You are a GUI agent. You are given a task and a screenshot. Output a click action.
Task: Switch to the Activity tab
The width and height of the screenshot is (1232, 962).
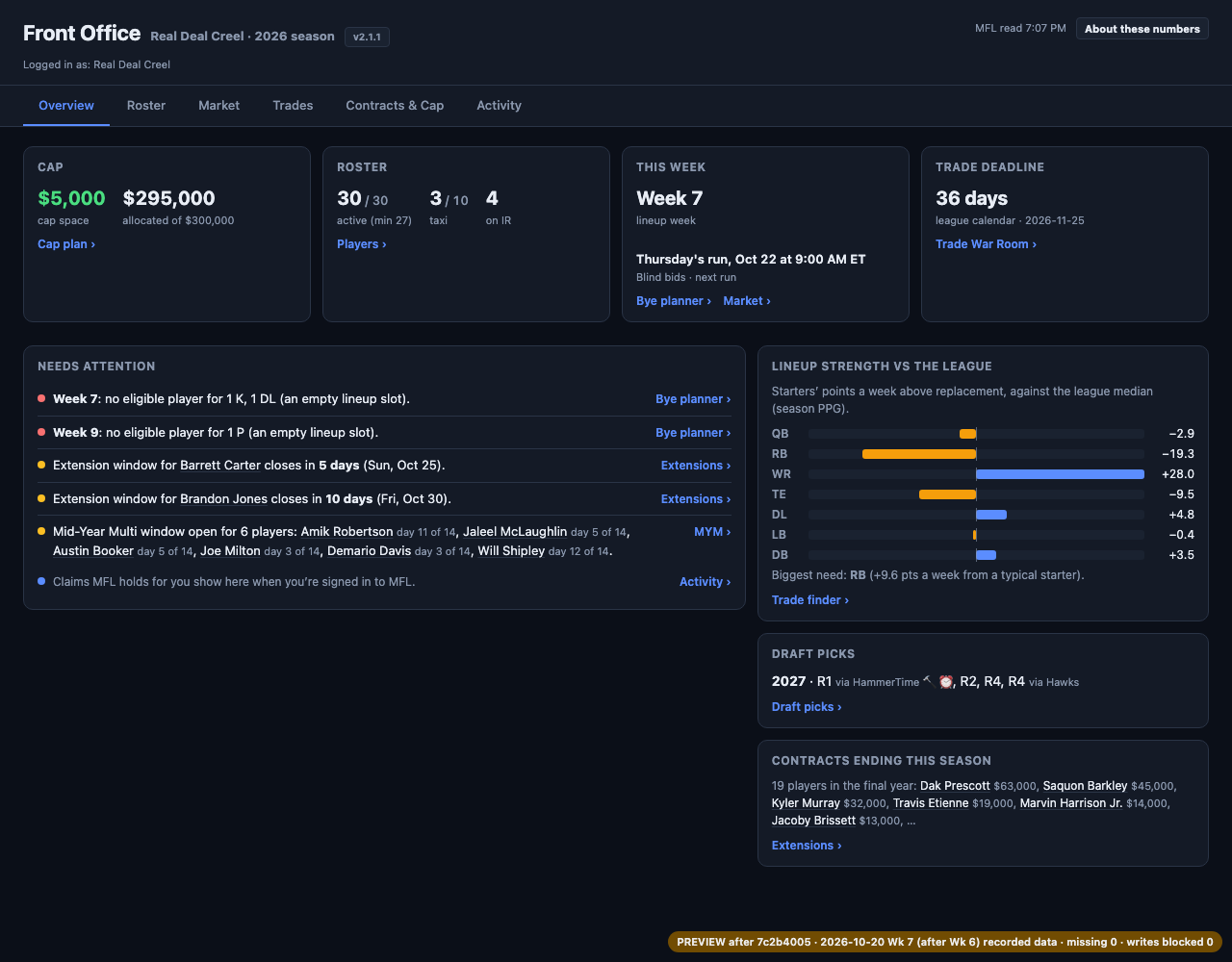pos(499,106)
